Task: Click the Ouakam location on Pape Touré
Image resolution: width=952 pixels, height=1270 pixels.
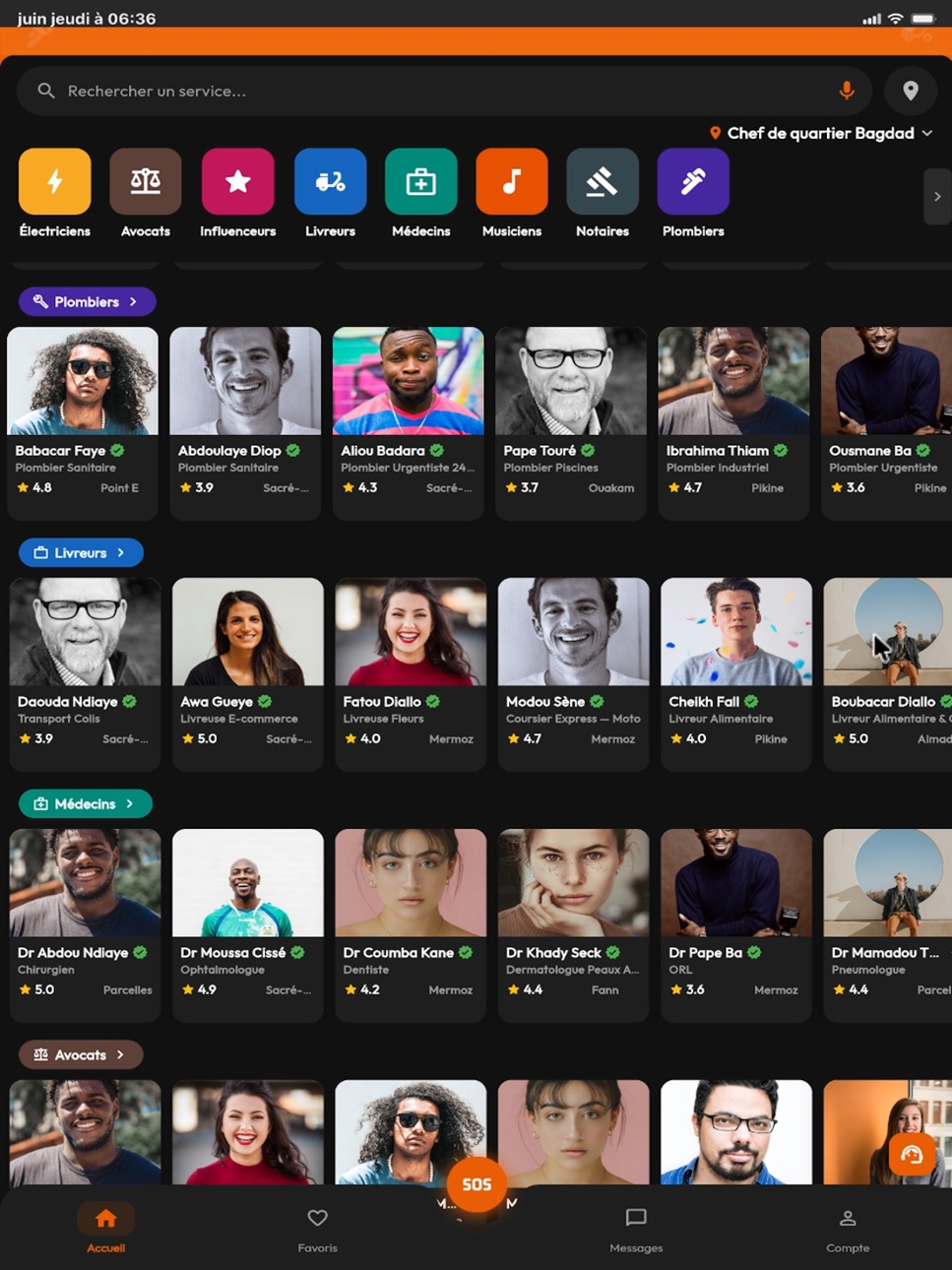Action: (x=611, y=488)
